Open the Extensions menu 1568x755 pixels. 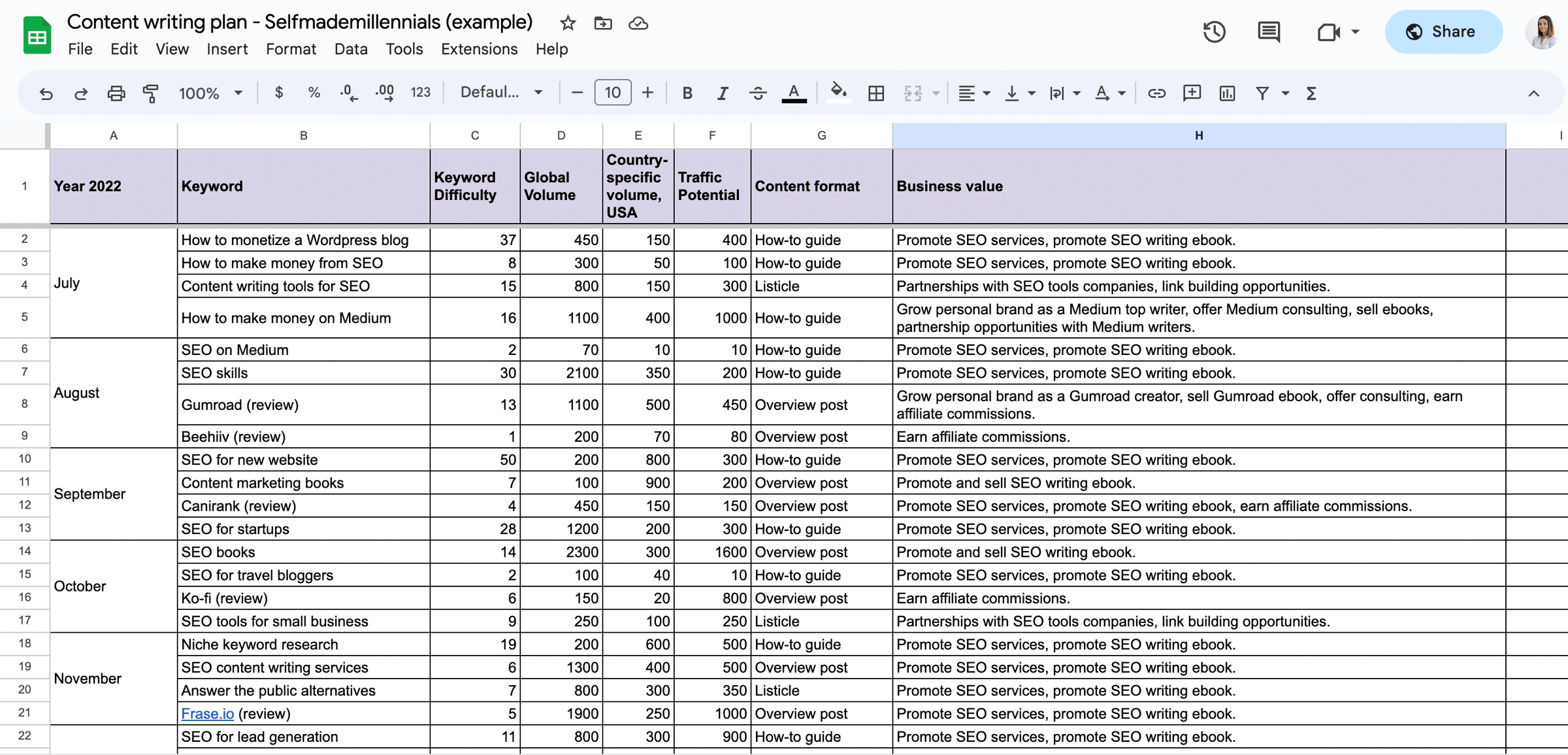point(479,49)
